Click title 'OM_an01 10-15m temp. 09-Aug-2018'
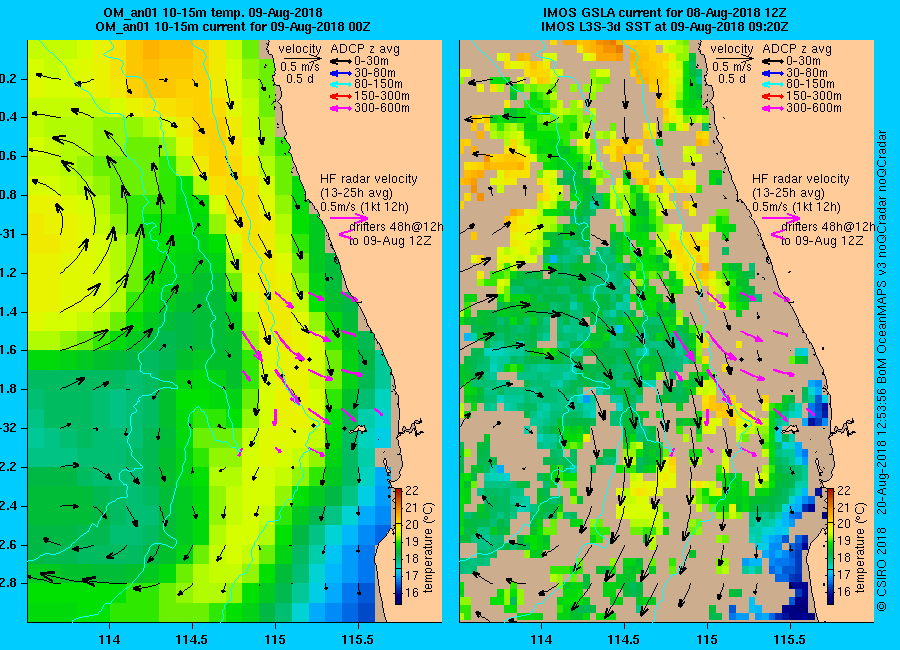This screenshot has height=650, width=900. [213, 13]
